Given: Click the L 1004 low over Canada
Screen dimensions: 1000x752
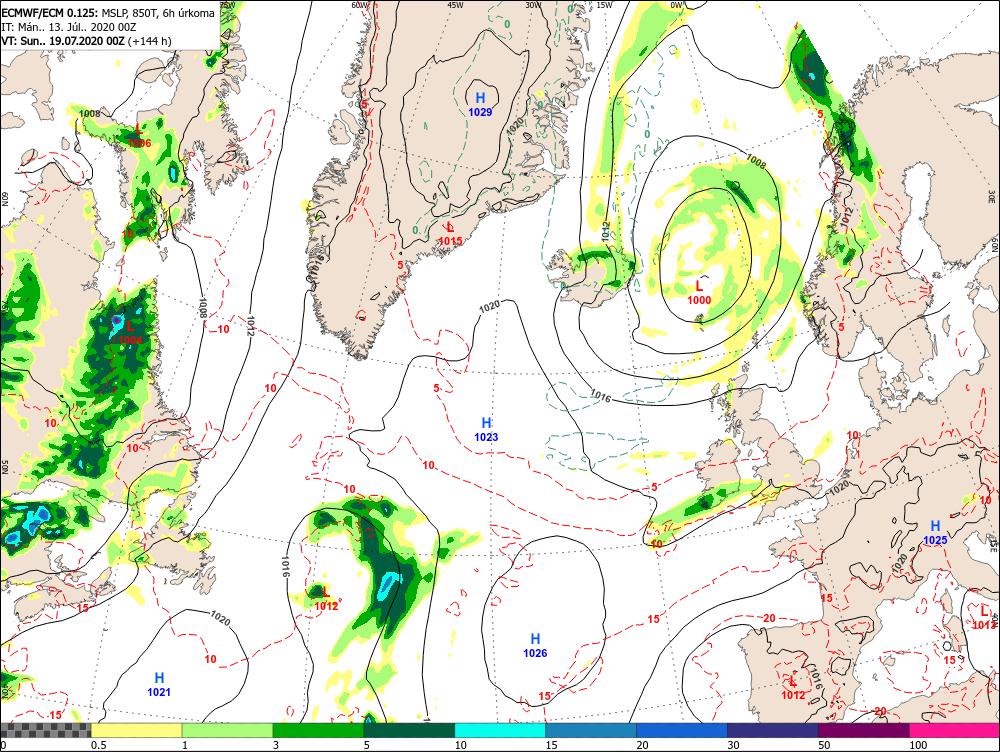Looking at the screenshot, I should click(130, 333).
